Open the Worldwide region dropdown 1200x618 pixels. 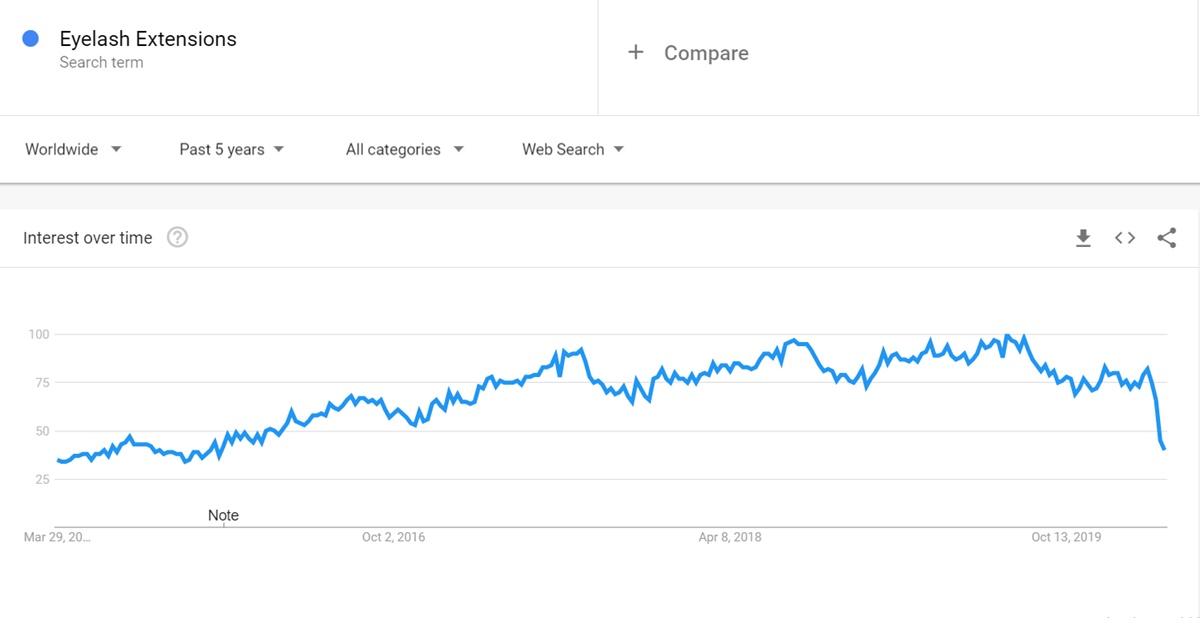pos(73,149)
